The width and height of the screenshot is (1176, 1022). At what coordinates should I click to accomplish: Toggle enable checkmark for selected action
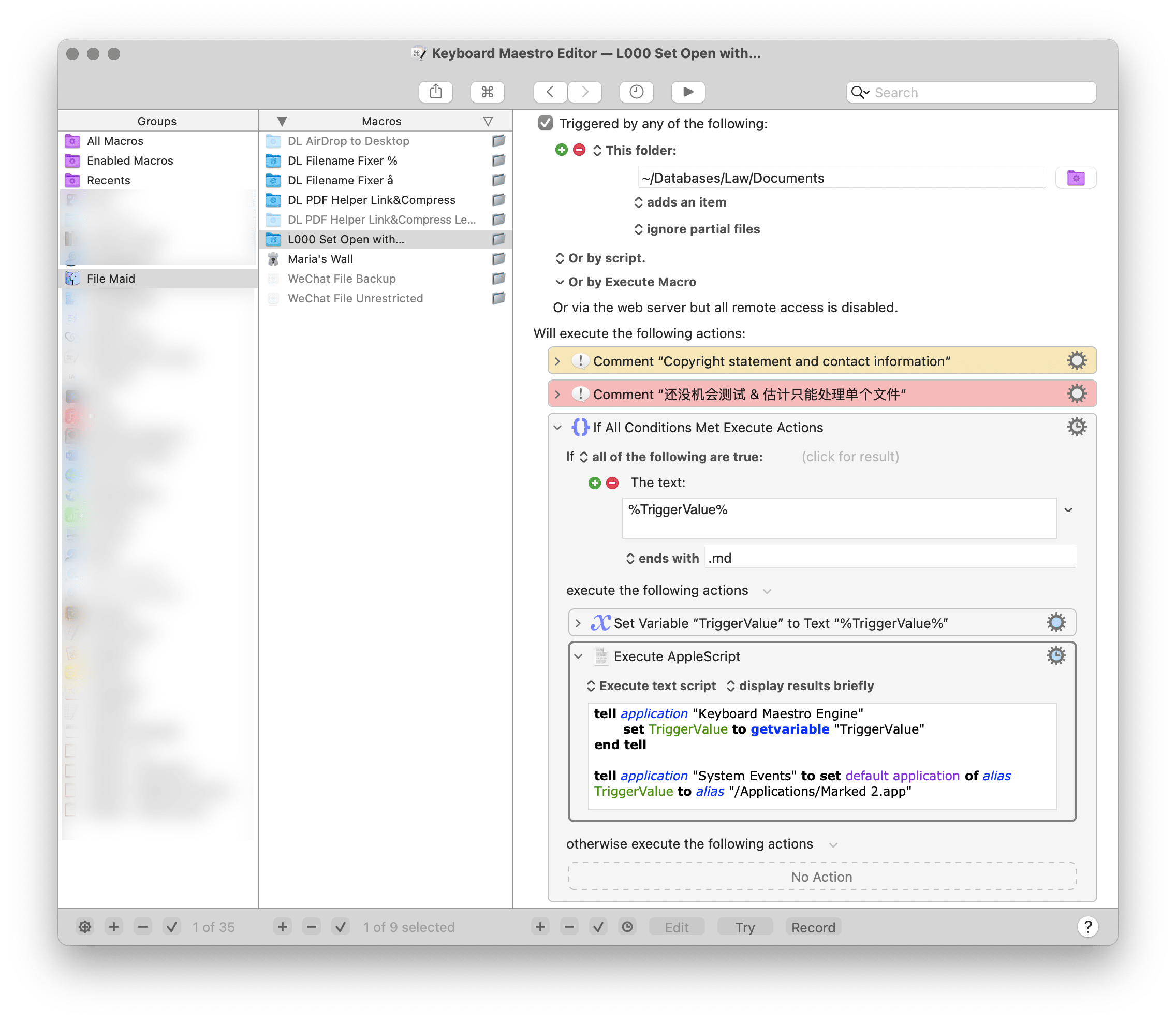click(x=598, y=927)
